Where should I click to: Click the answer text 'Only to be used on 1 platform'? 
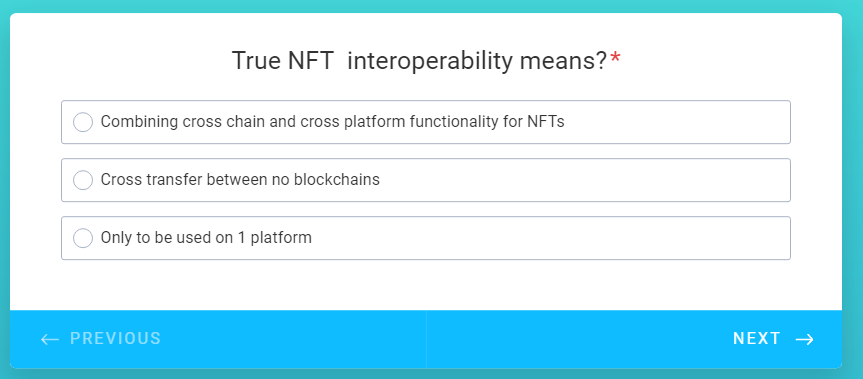(206, 238)
